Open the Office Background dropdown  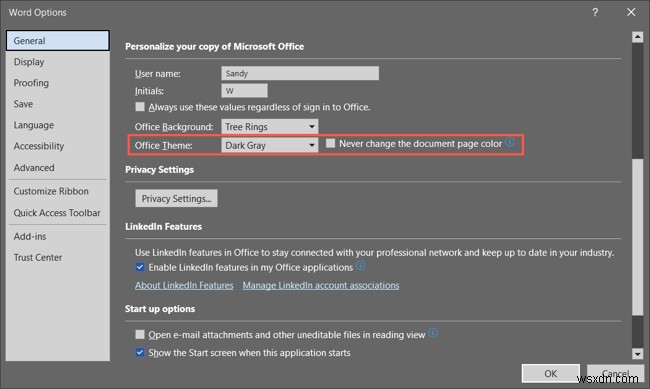269,126
